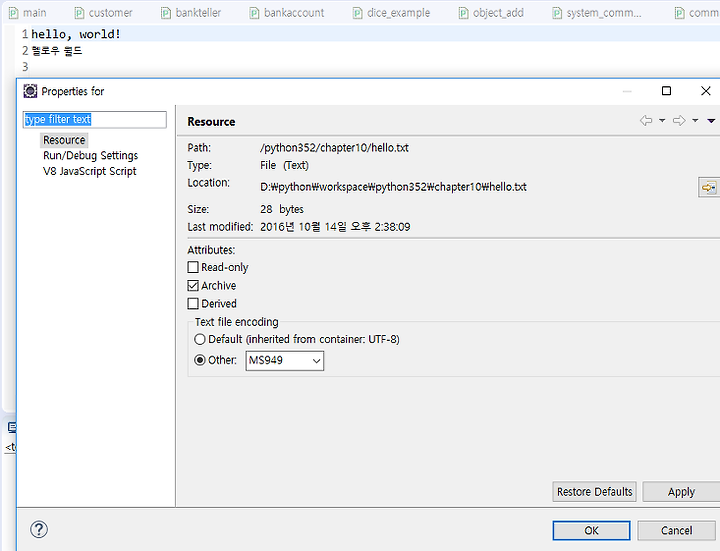Click the Apply button

[681, 492]
